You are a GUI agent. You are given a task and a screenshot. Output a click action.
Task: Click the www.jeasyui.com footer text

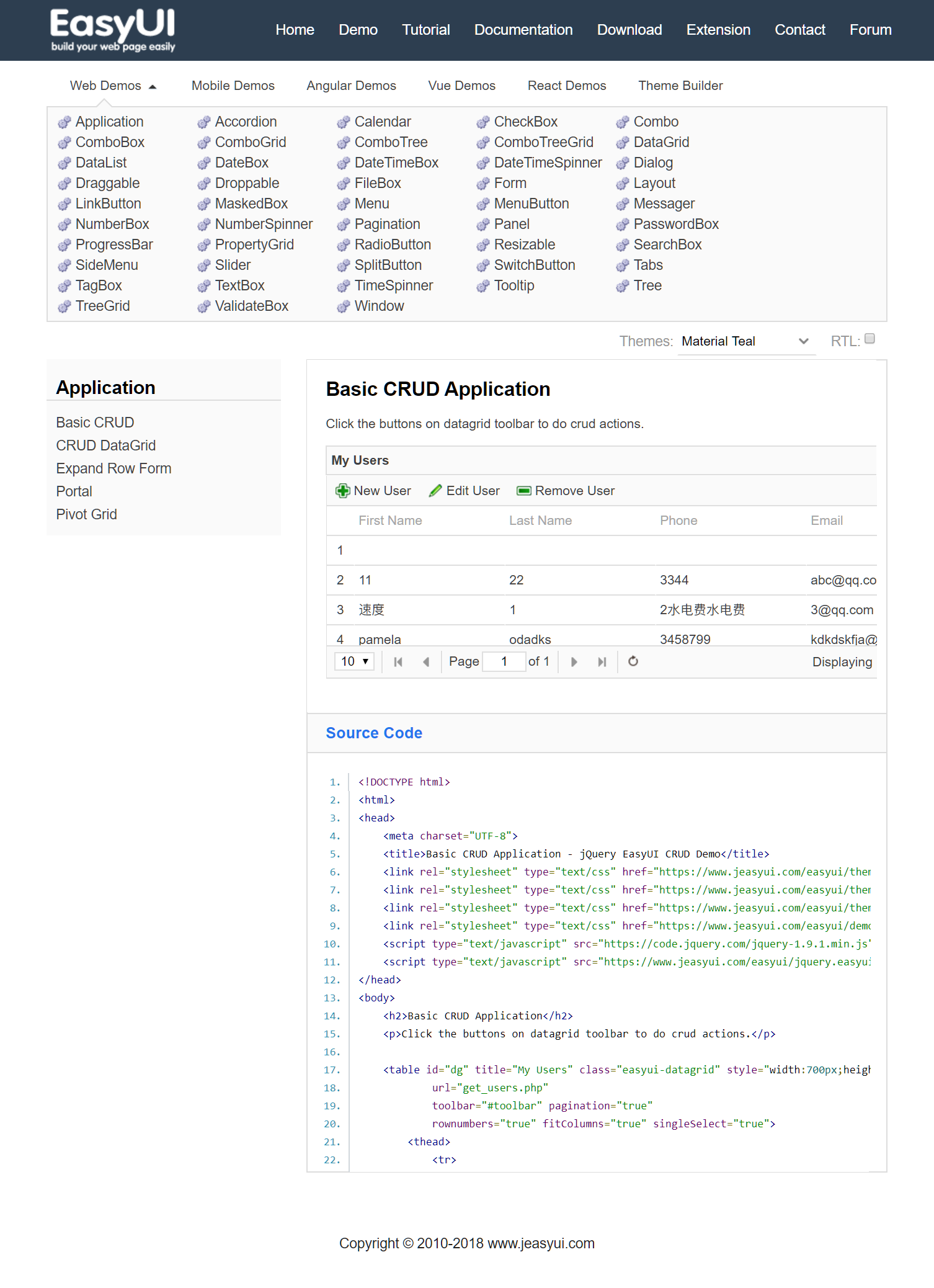(x=541, y=1243)
